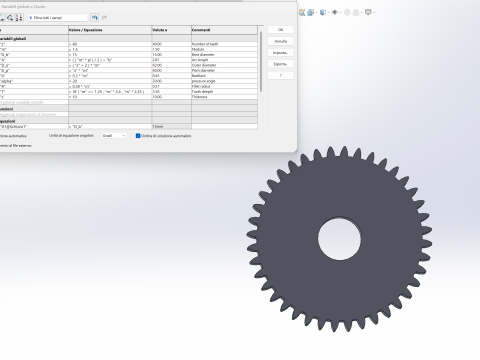Click the 'Aggiungi variabile globale' placeholder row
Image resolution: width=480 pixels, height=360 pixels.
34,102
